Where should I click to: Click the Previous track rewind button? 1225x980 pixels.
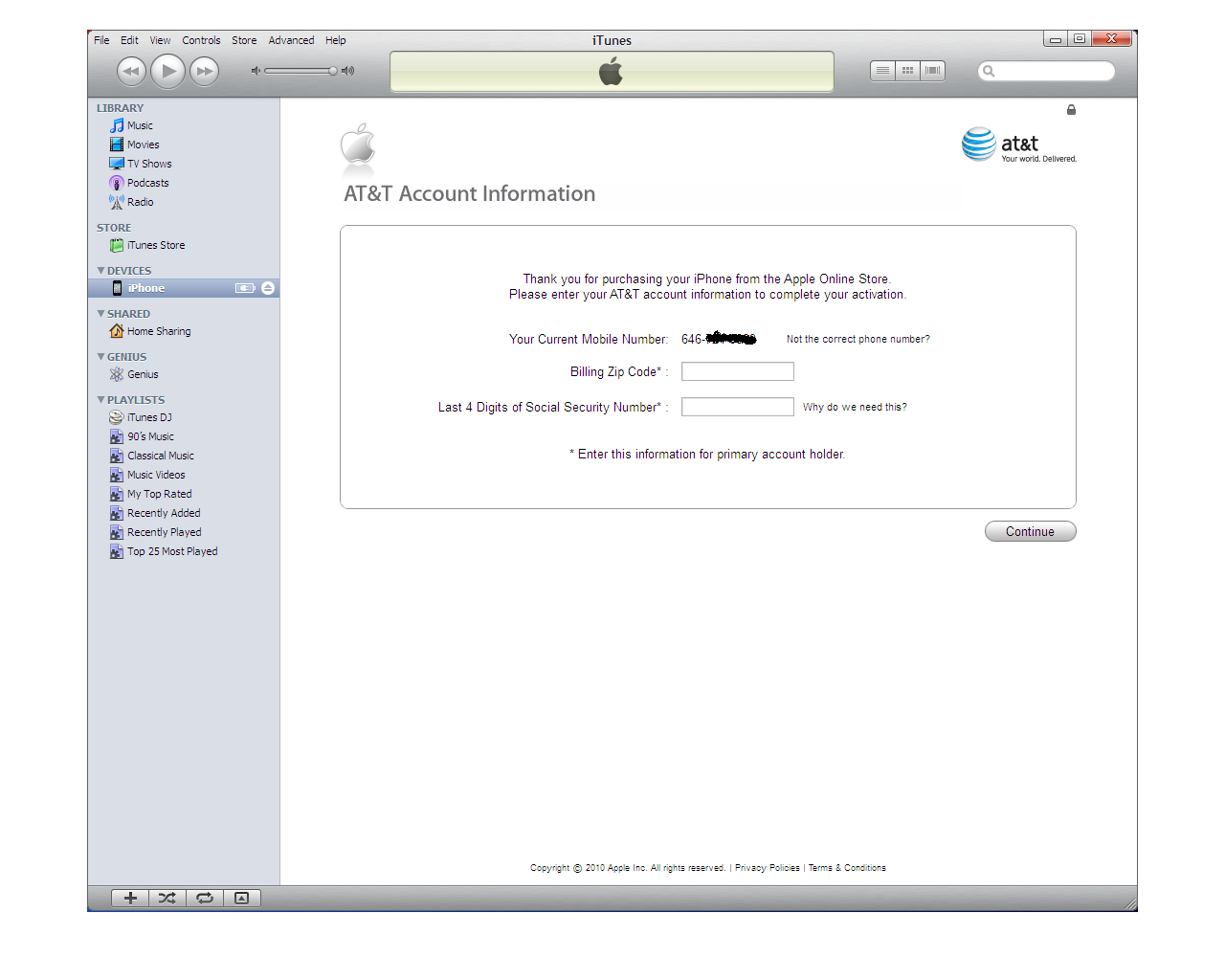pyautogui.click(x=131, y=71)
